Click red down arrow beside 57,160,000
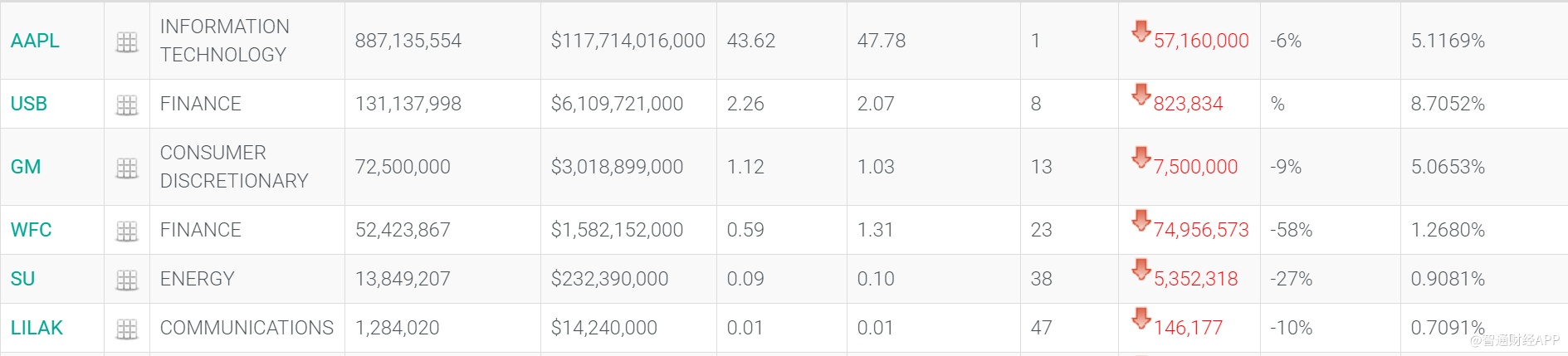Viewport: 1568px width, 356px height. pos(1141,32)
